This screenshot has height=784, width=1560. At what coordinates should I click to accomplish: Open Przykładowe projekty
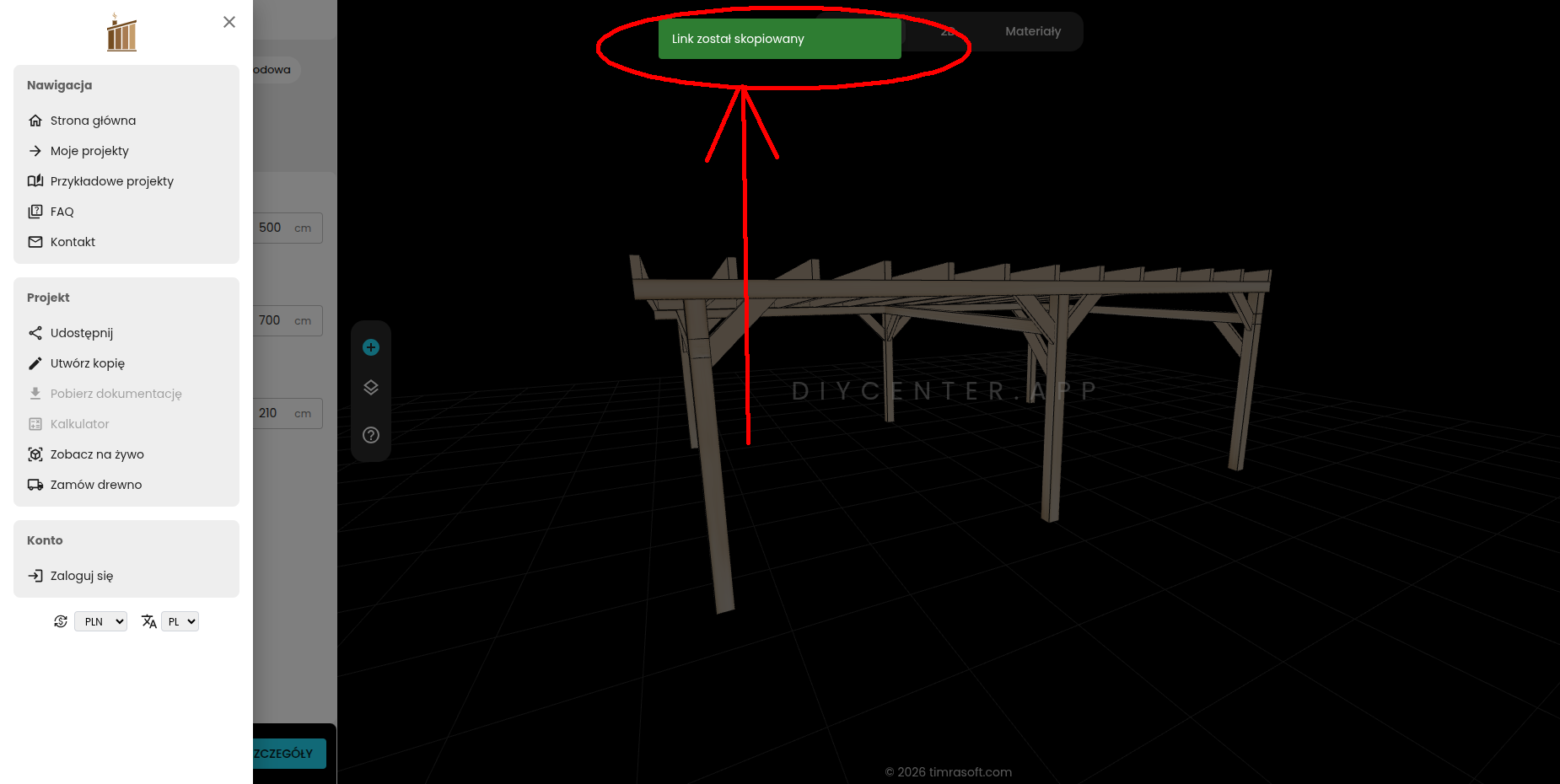(x=111, y=181)
